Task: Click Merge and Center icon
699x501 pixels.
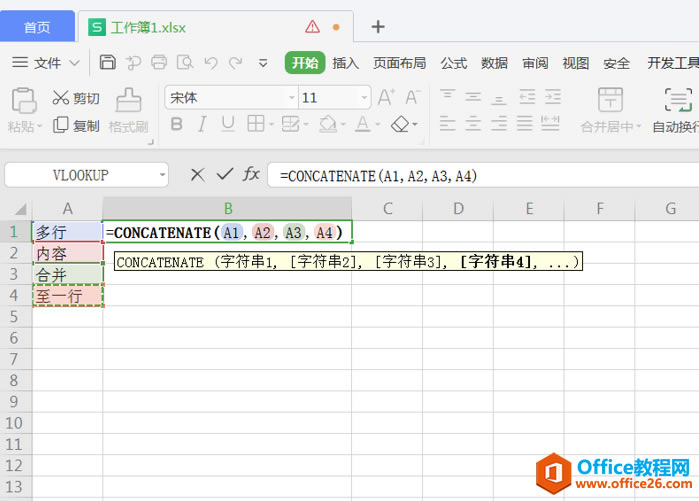Action: point(610,100)
